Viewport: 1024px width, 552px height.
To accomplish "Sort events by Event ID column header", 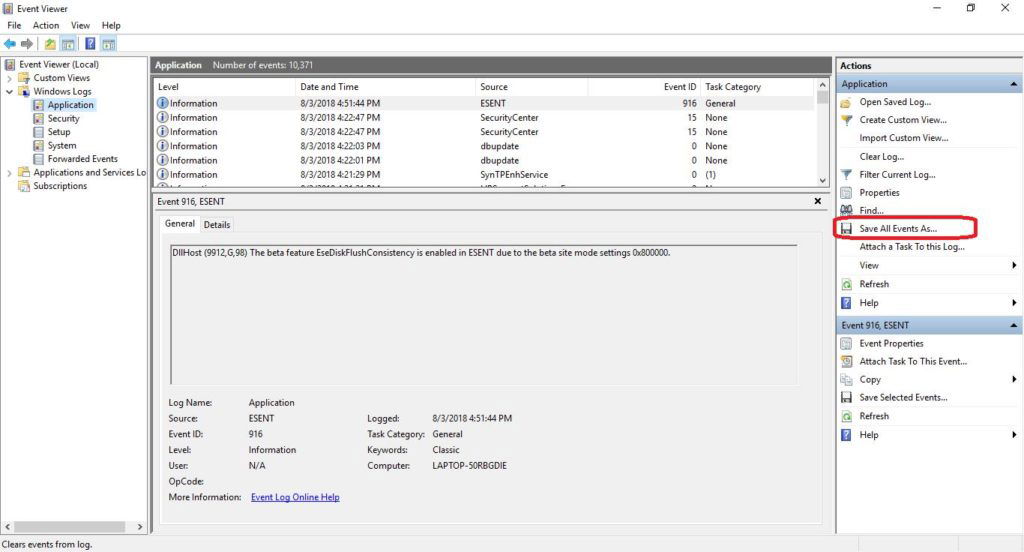I will point(644,87).
